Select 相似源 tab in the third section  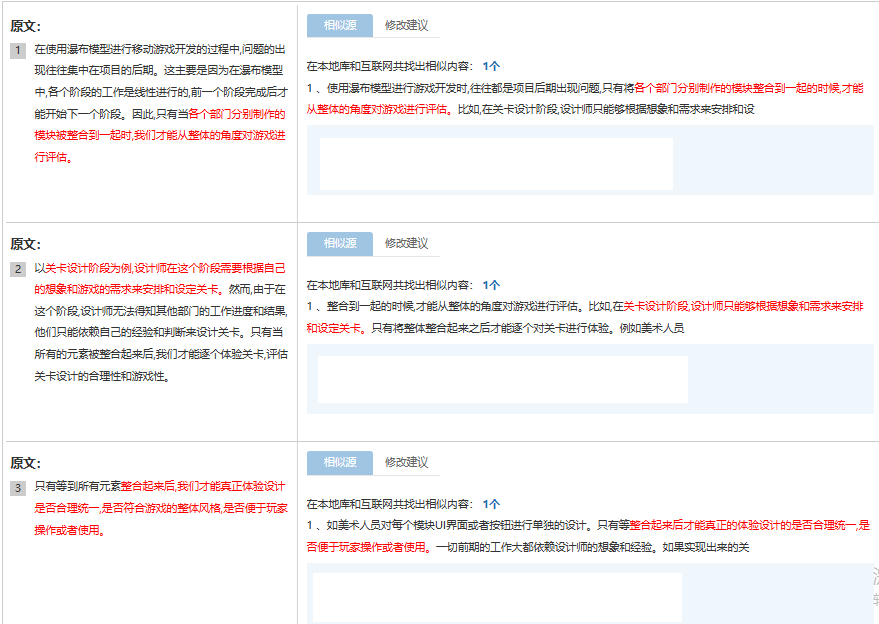point(339,462)
